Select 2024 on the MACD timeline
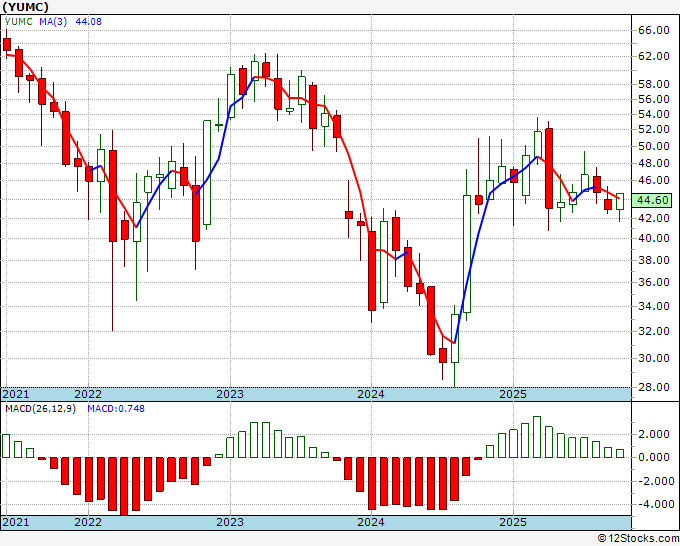Screen dimensions: 680x546 (371, 522)
